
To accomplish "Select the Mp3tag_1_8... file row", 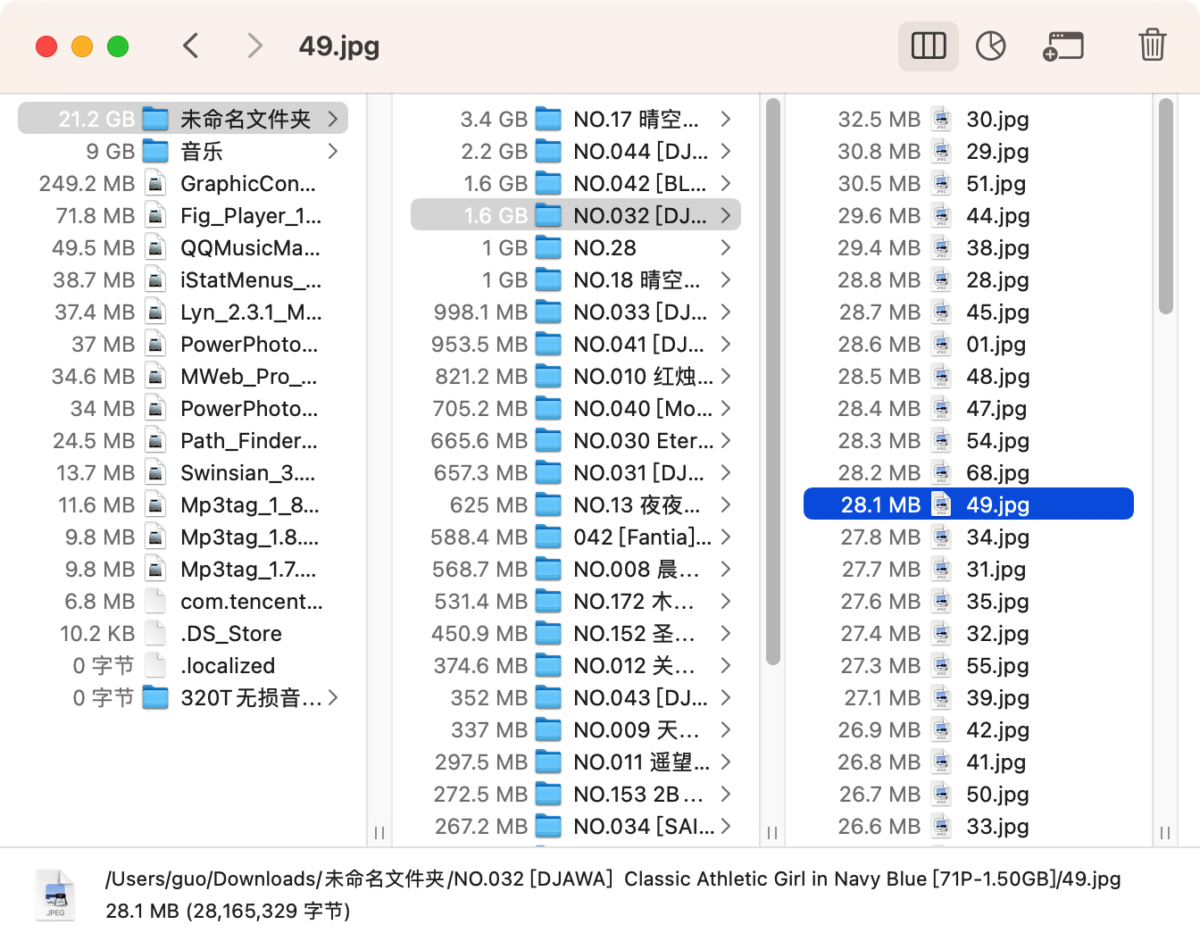I will pyautogui.click(x=183, y=504).
